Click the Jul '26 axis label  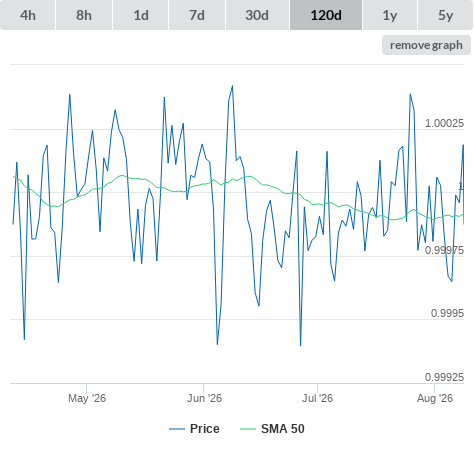[x=317, y=398]
